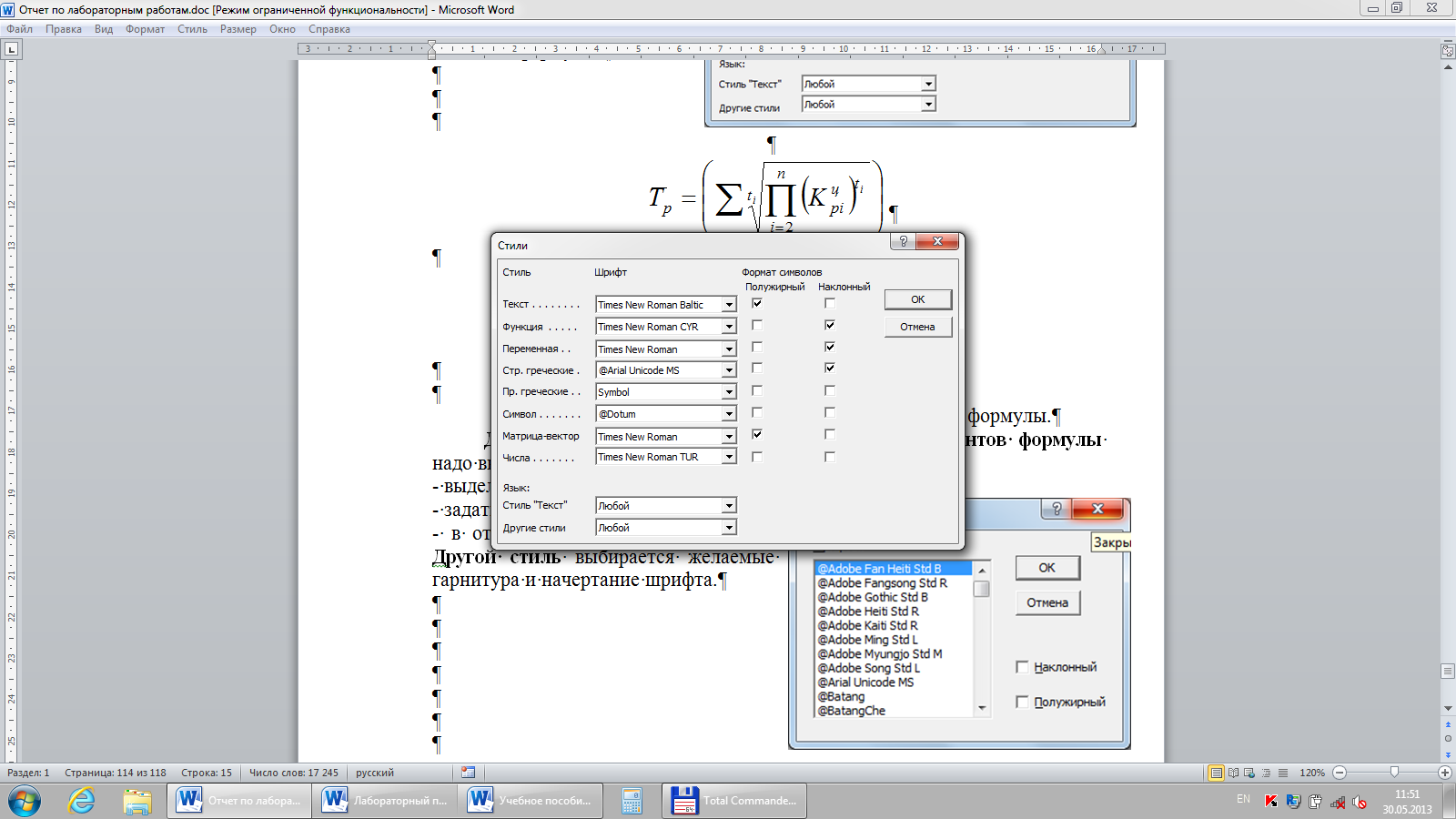Screen dimensions: 1456x819
Task: Switch to Full Screen Reading view
Action: [1233, 773]
